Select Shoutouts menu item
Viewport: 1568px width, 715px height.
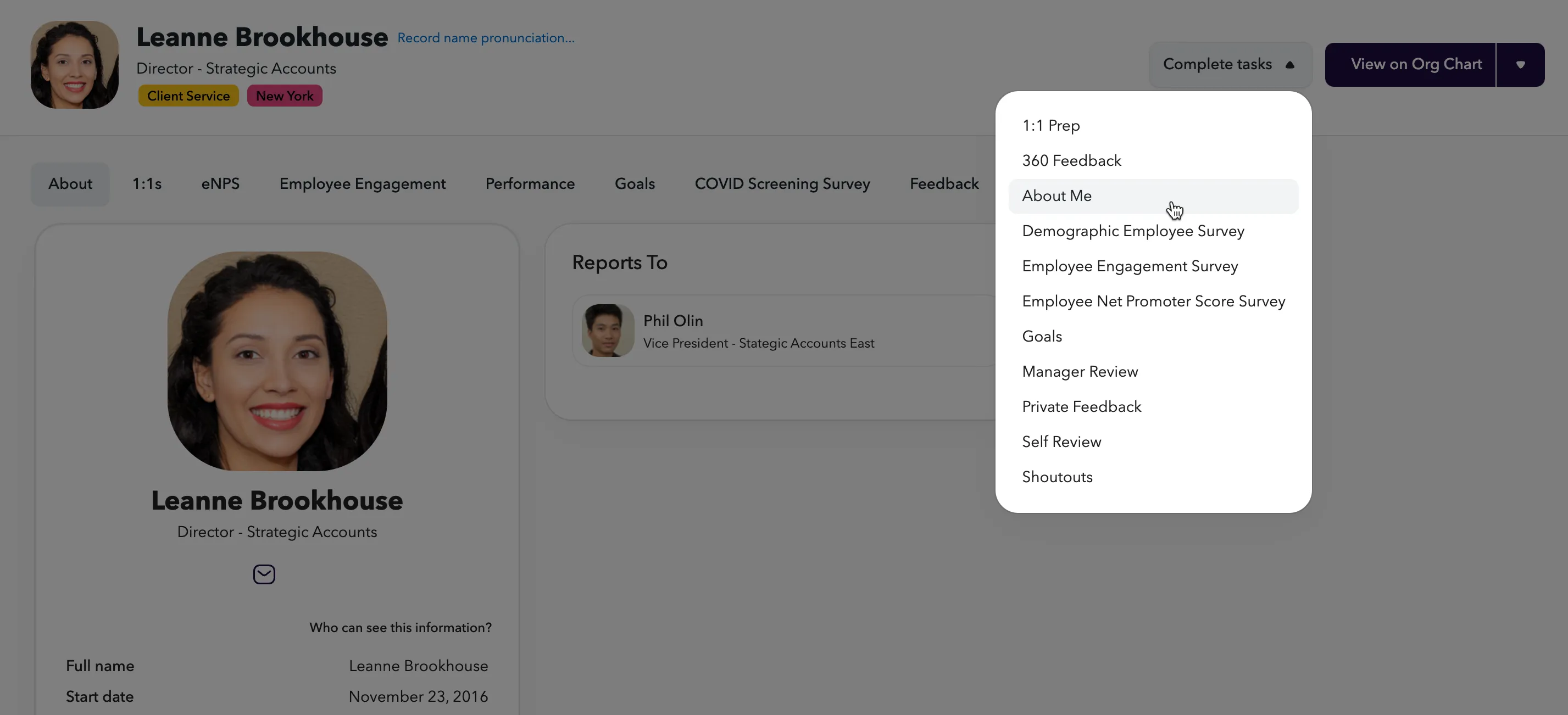pos(1154,477)
